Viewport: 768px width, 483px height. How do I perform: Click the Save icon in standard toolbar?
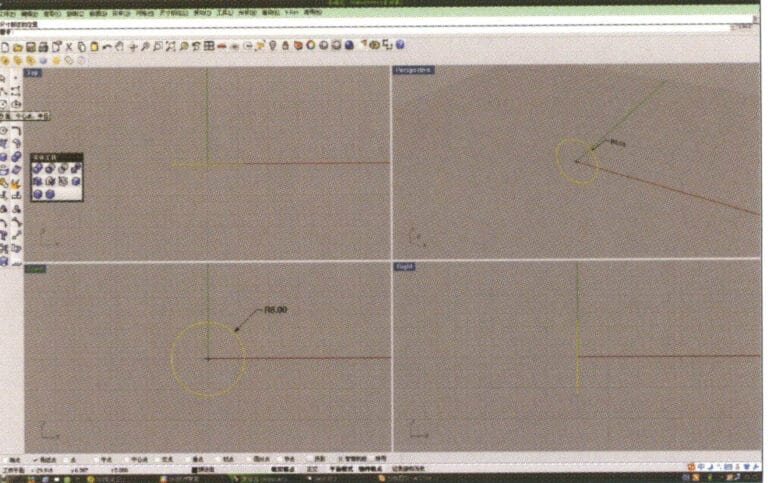(x=30, y=46)
